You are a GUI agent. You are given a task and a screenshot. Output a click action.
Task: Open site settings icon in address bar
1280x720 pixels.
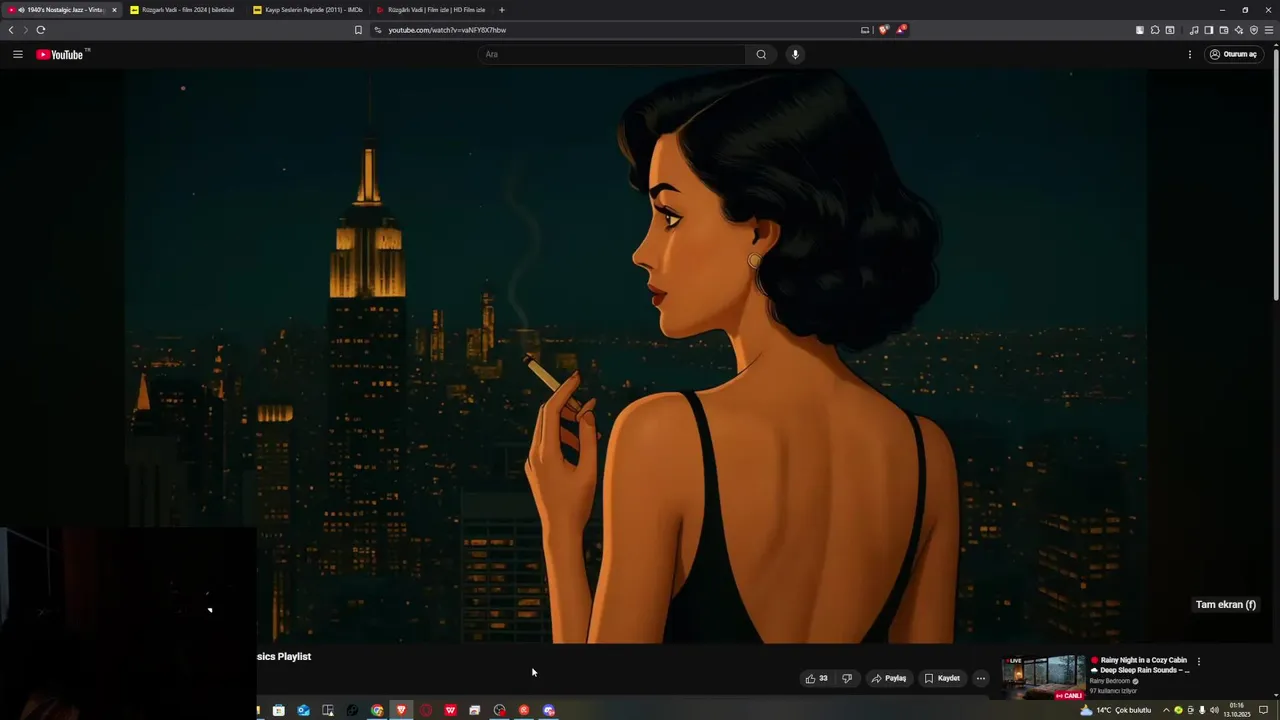378,30
